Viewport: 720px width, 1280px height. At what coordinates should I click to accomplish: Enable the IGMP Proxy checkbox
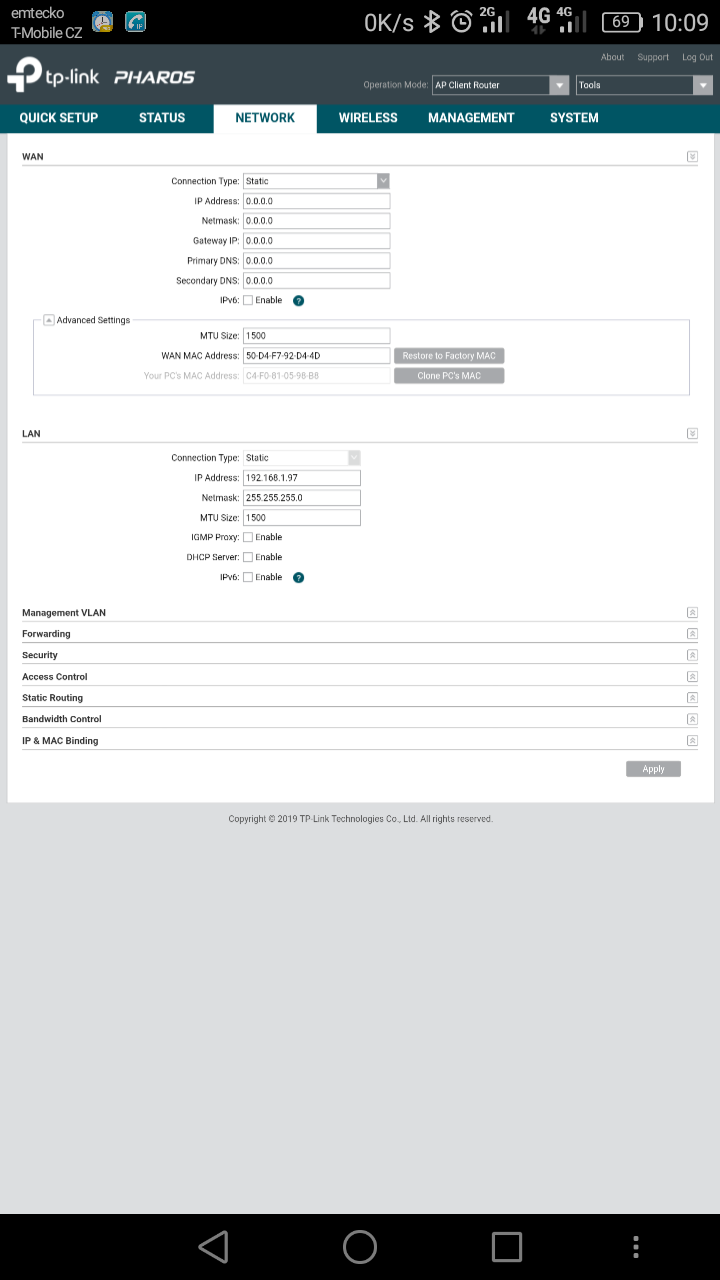point(248,537)
